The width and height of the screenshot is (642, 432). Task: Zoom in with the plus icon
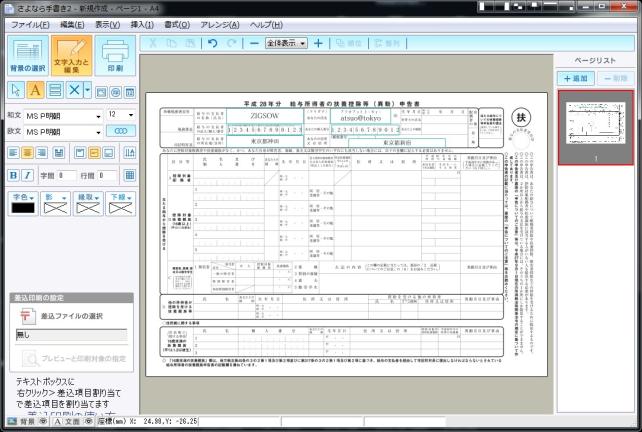click(318, 43)
